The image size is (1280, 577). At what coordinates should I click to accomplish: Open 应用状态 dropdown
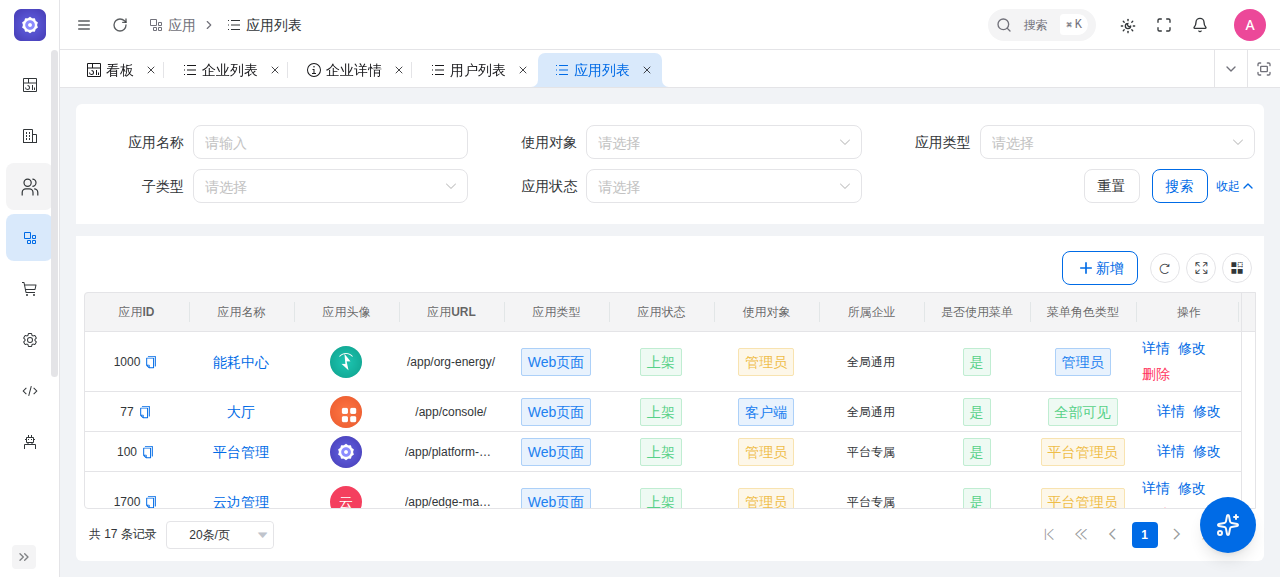(724, 186)
